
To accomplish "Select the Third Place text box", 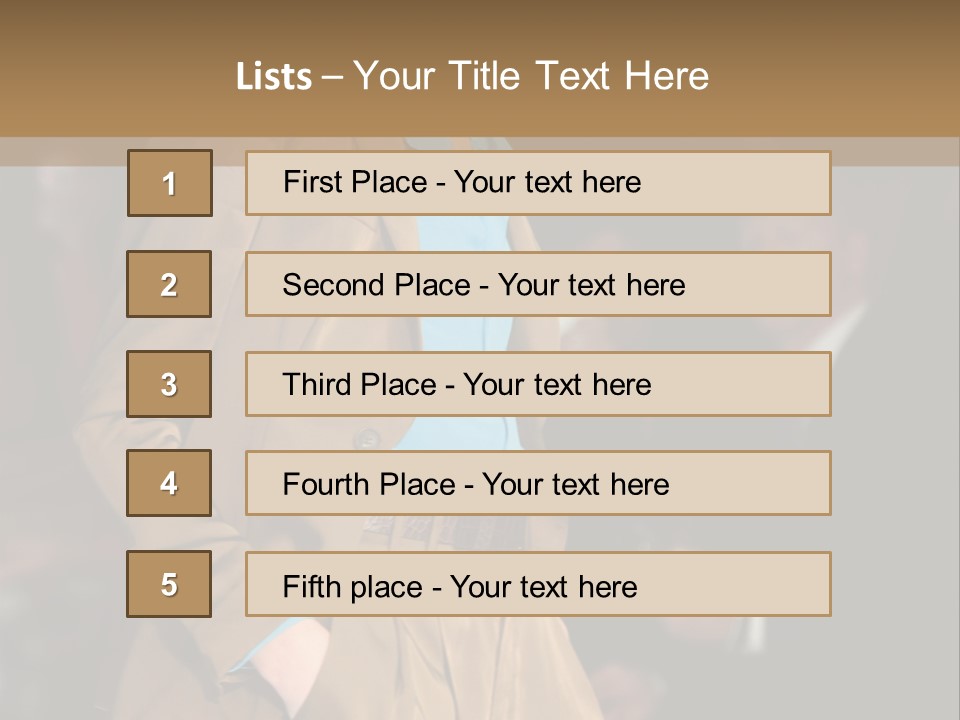I will pos(538,384).
